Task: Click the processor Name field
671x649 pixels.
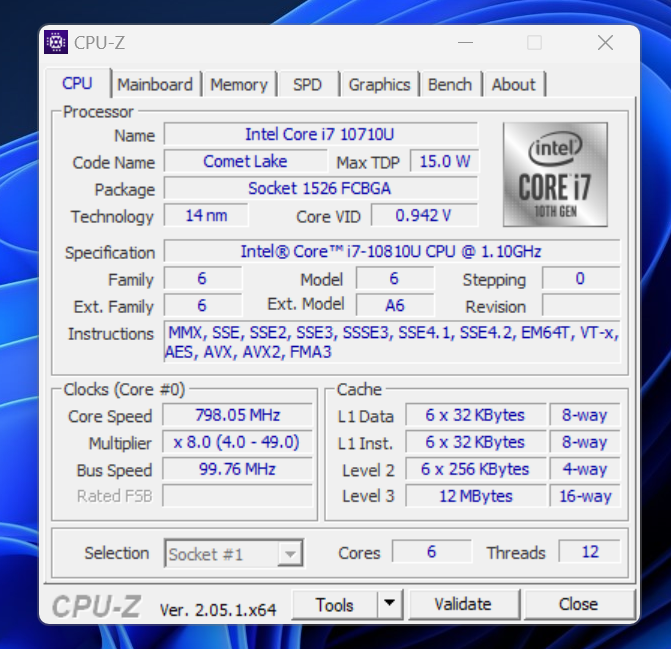Action: tap(320, 134)
